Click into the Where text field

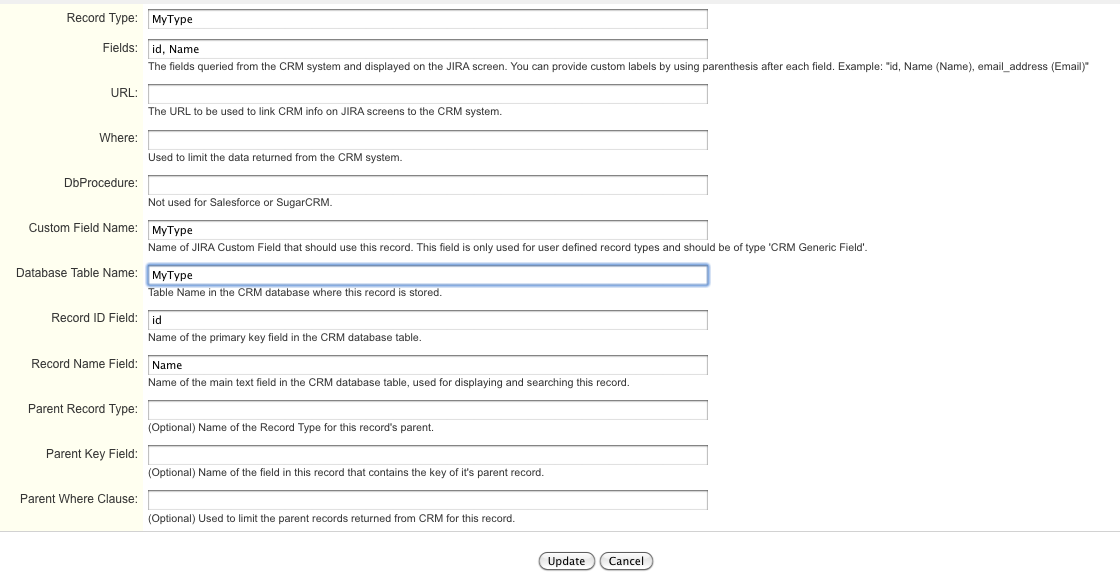(427, 139)
